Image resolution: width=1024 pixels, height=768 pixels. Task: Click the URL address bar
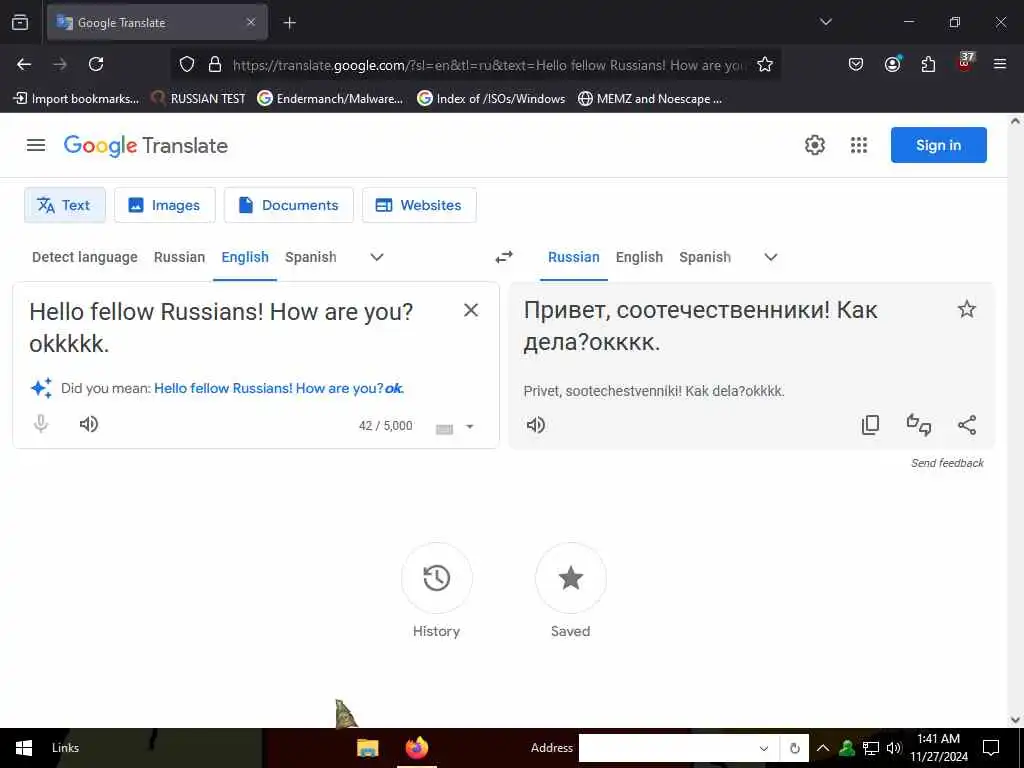488,65
